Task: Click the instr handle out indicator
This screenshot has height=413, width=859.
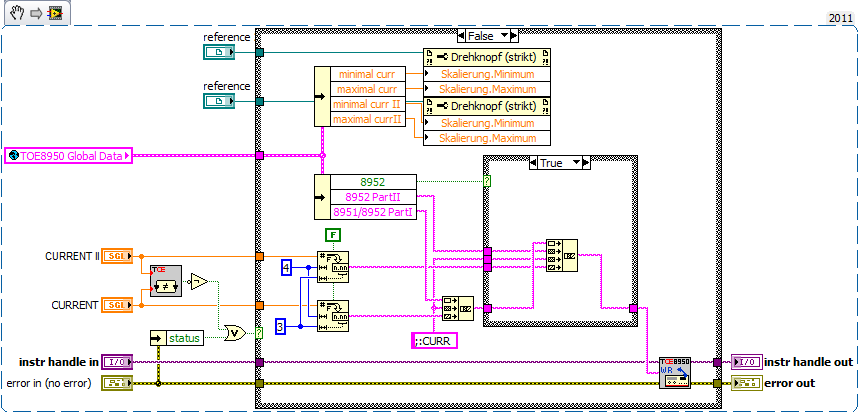Action: [x=747, y=362]
